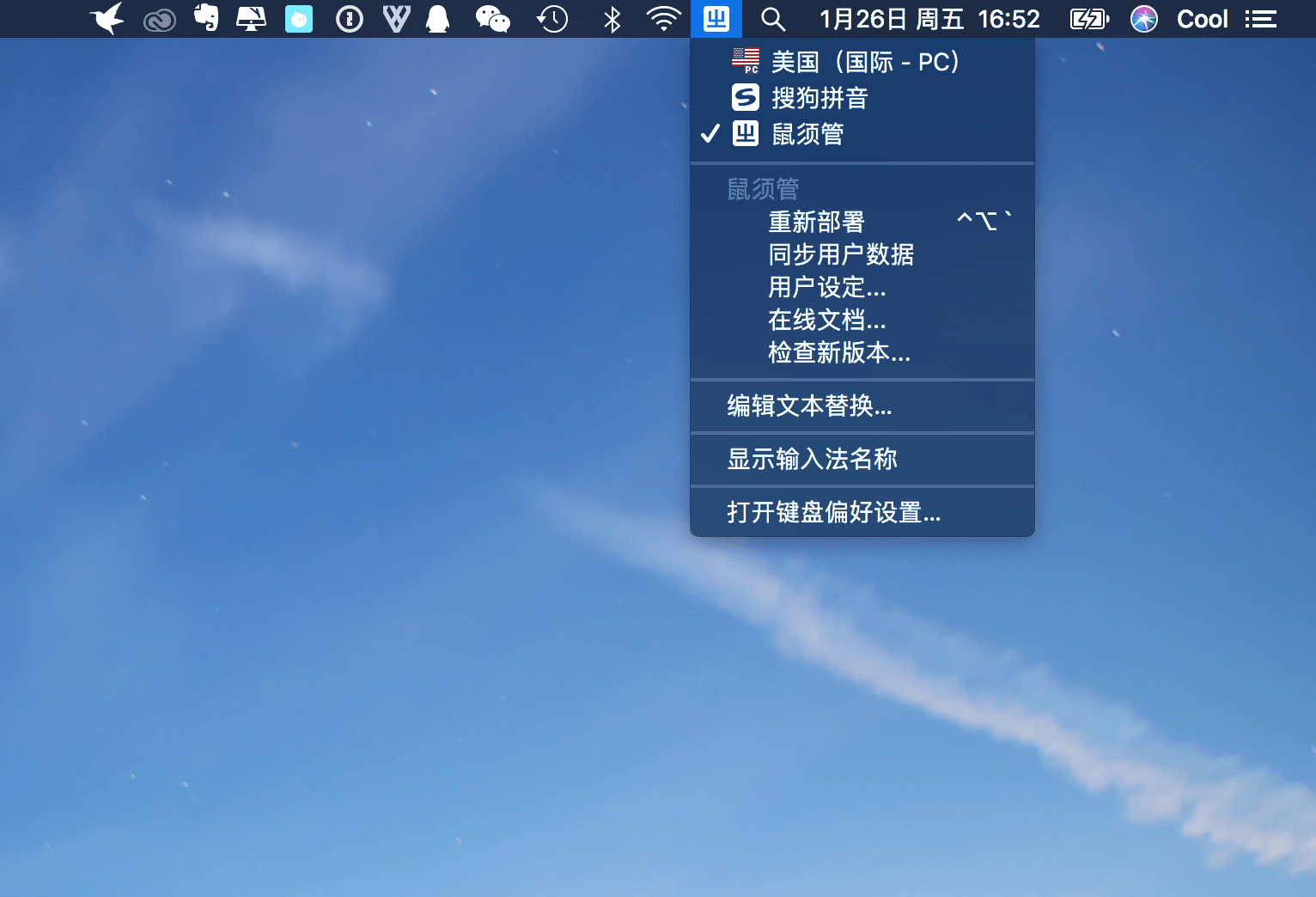Open Time Machine menu bar icon
This screenshot has width=1316, height=897.
pos(551,19)
